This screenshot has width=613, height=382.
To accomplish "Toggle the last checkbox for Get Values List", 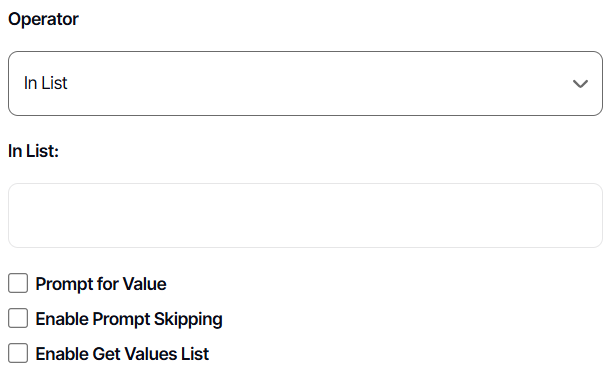I will coord(18,353).
